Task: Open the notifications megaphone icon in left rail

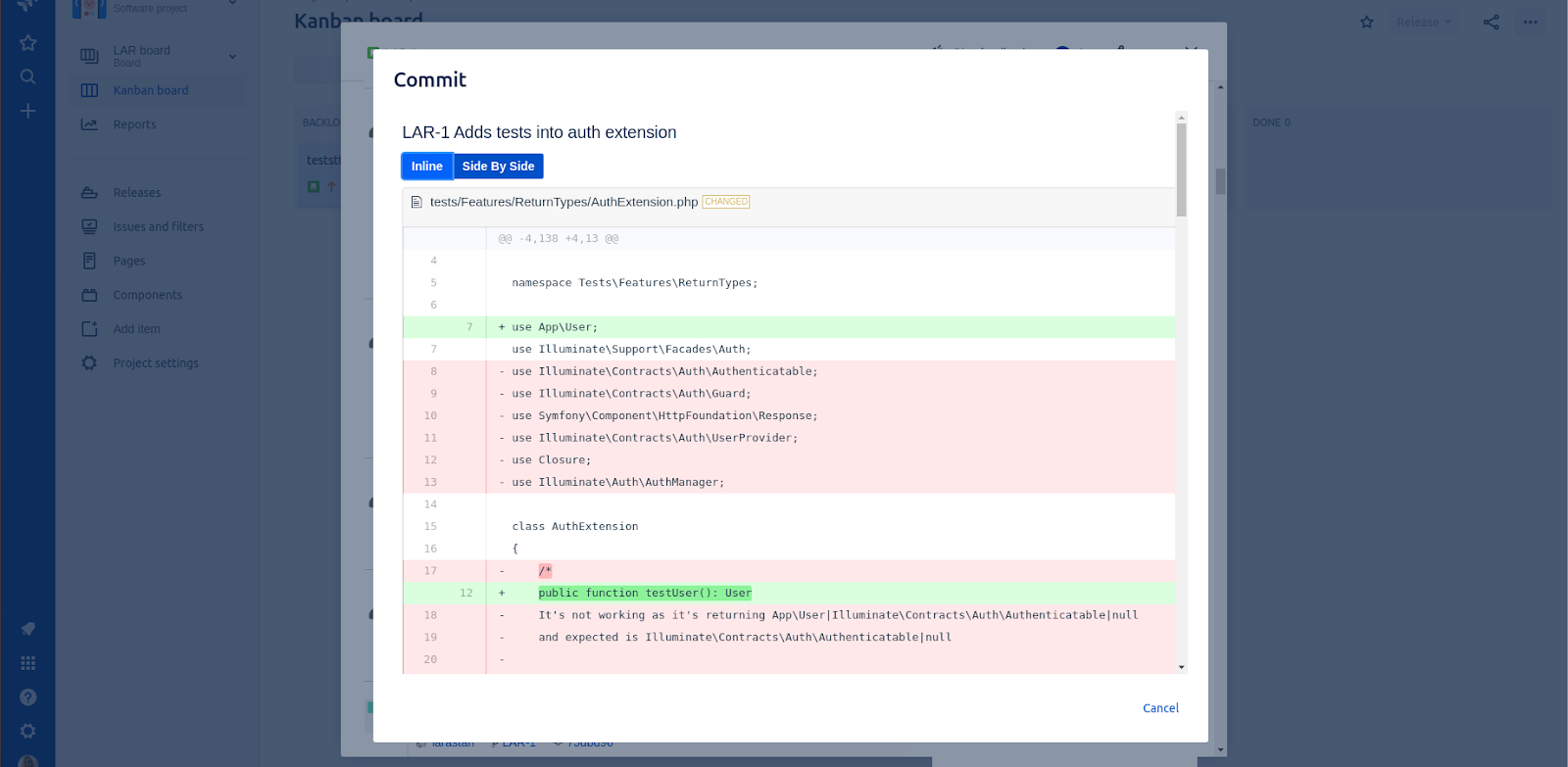Action: tap(28, 629)
